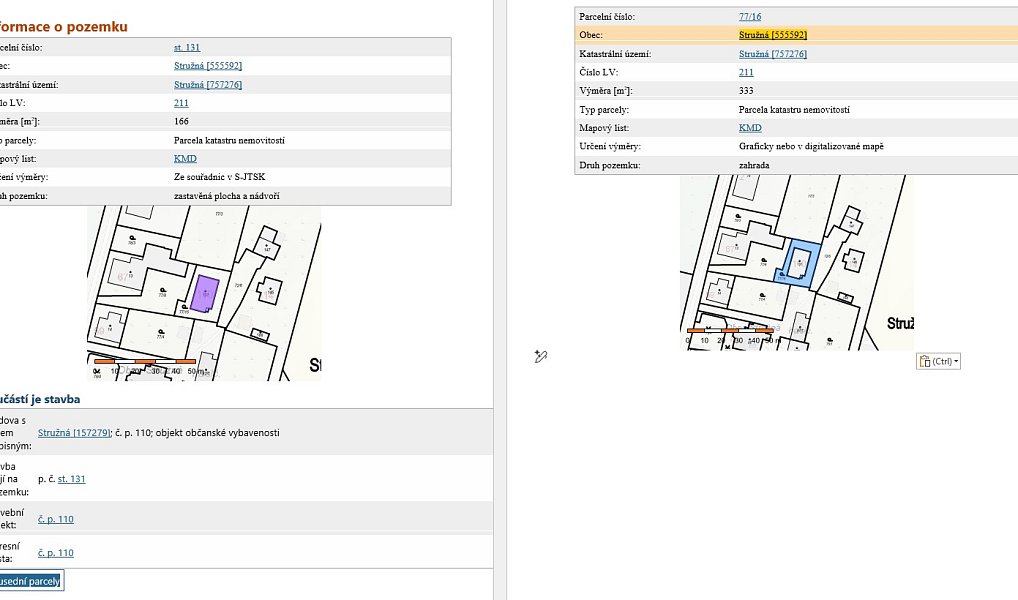Viewport: 1018px width, 600px height.
Task: Open LV number 211 in 77/16 table
Action: pyautogui.click(x=746, y=72)
